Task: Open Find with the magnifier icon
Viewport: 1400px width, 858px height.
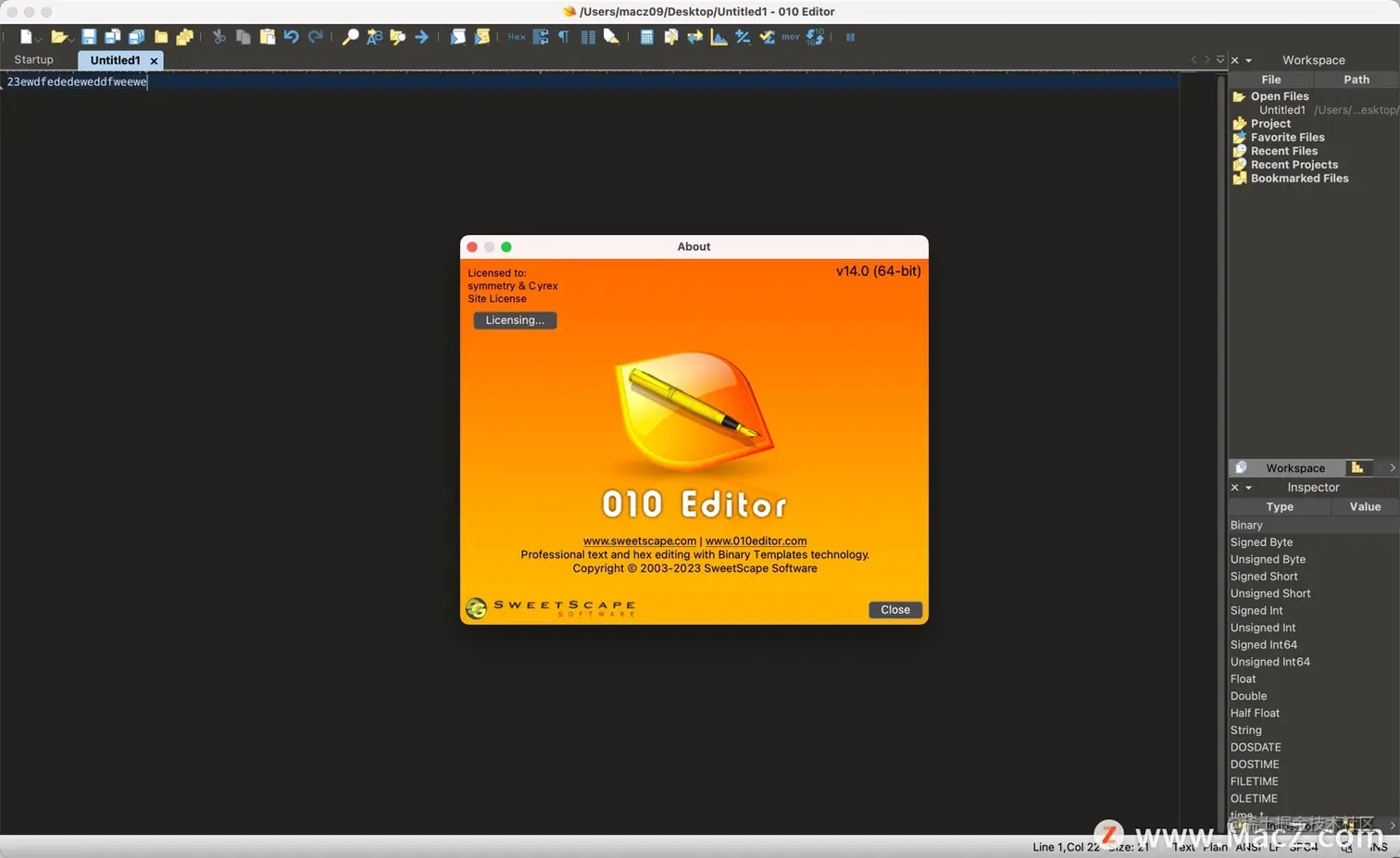Action: [x=350, y=37]
